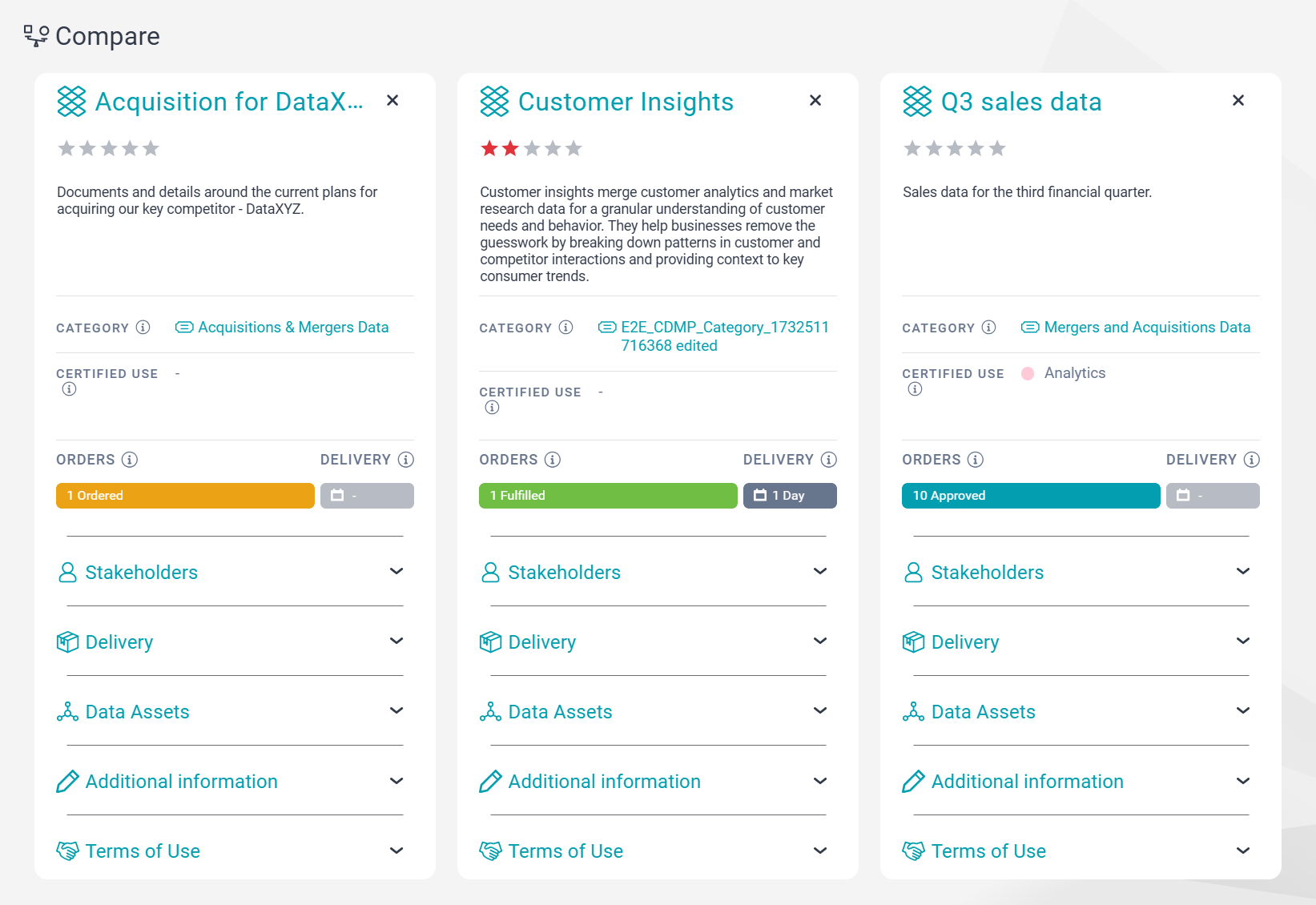Click Terms of Use handshake icon, Customer Insights
This screenshot has height=905, width=1316.
pyautogui.click(x=491, y=851)
